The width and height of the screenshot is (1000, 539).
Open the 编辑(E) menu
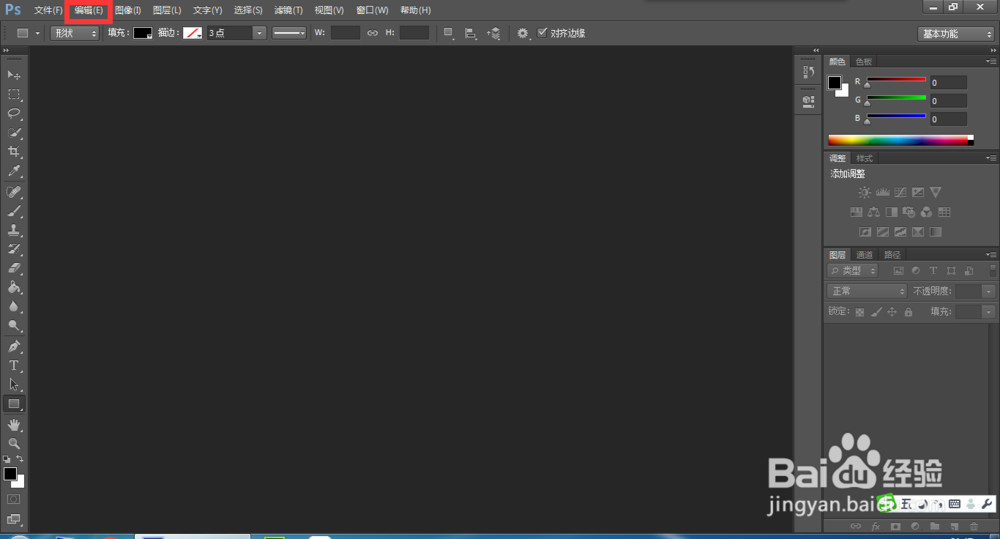coord(89,10)
